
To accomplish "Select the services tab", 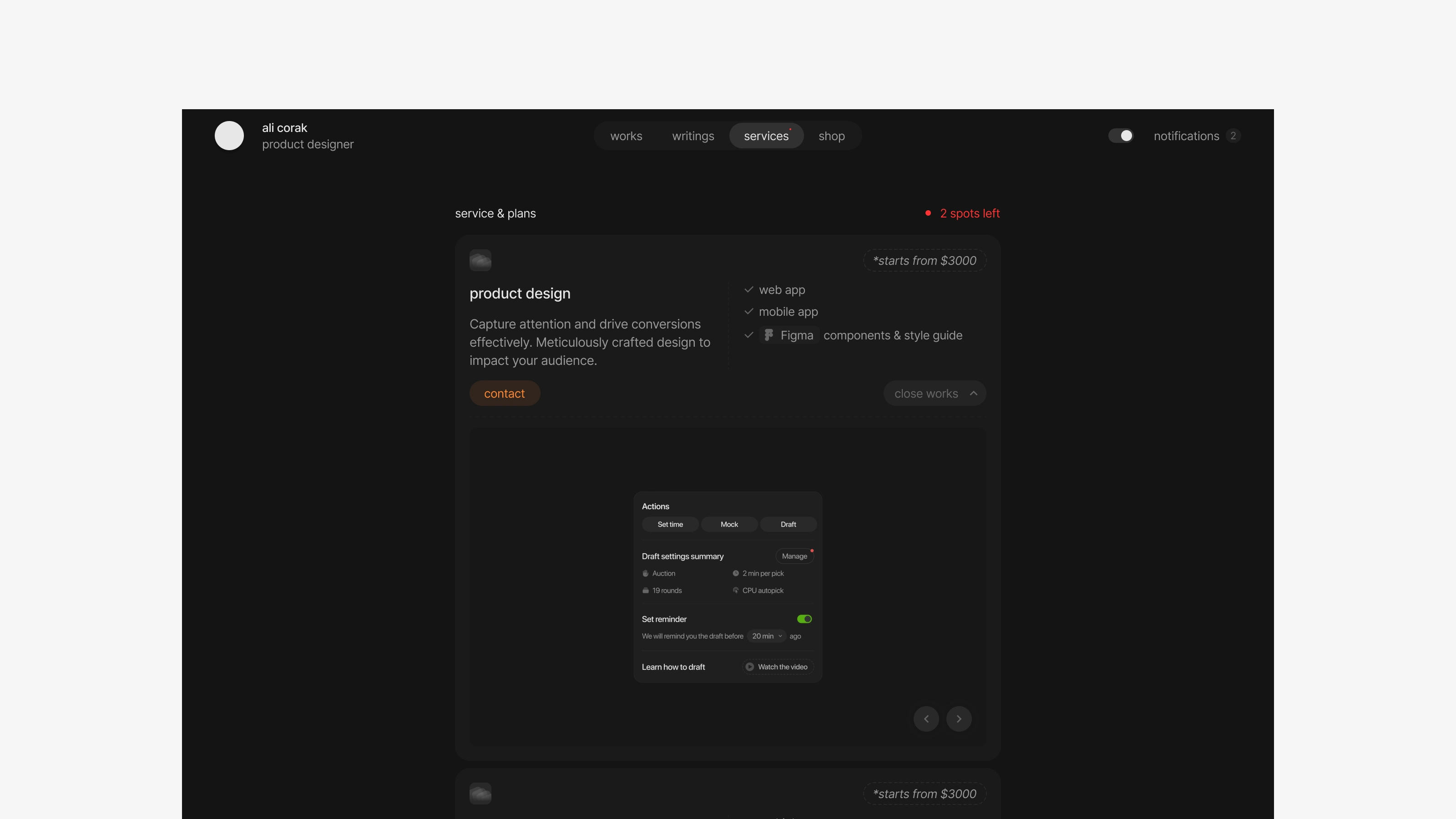I will 766,136.
